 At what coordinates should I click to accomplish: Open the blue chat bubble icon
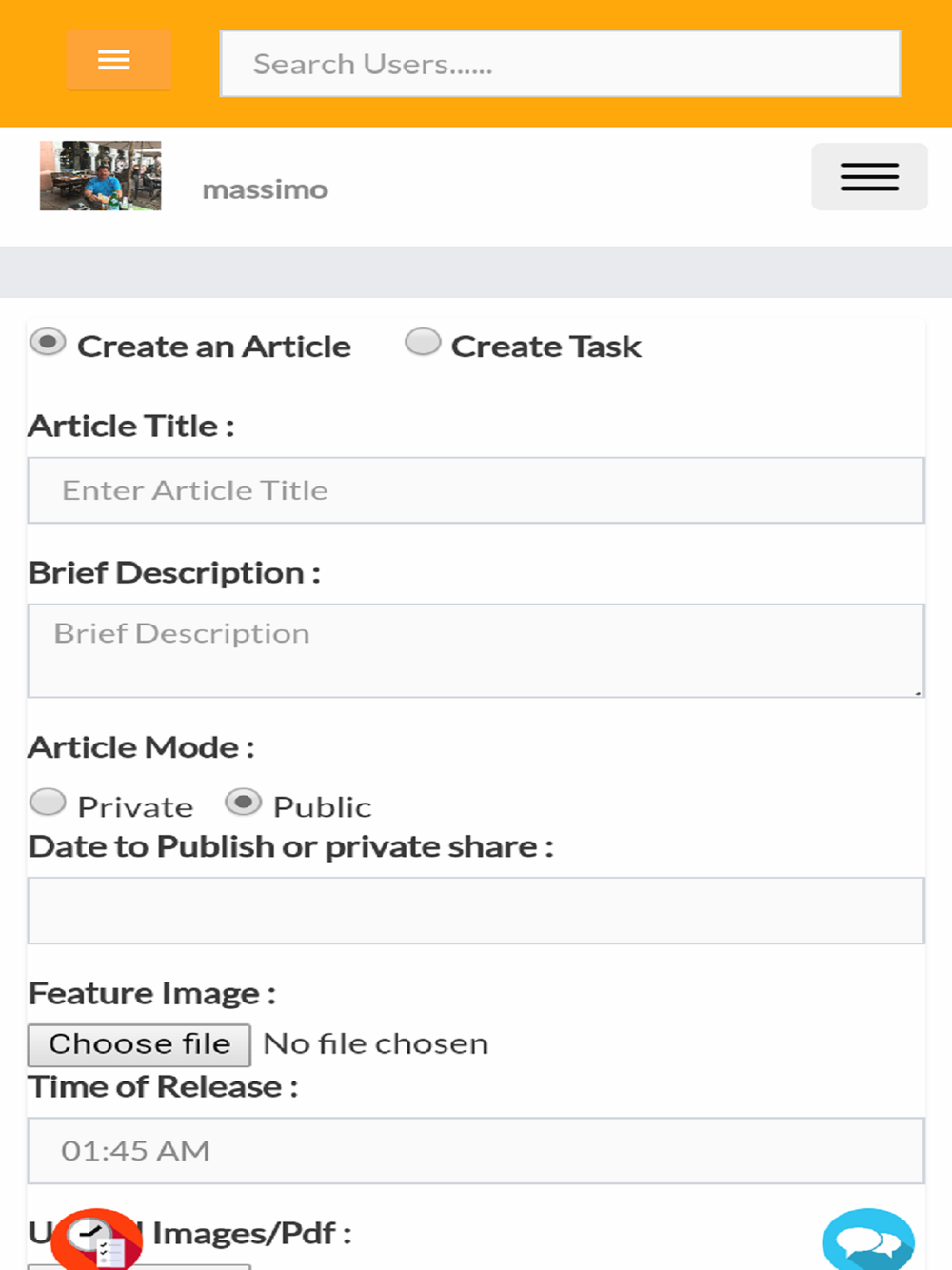(x=868, y=1240)
